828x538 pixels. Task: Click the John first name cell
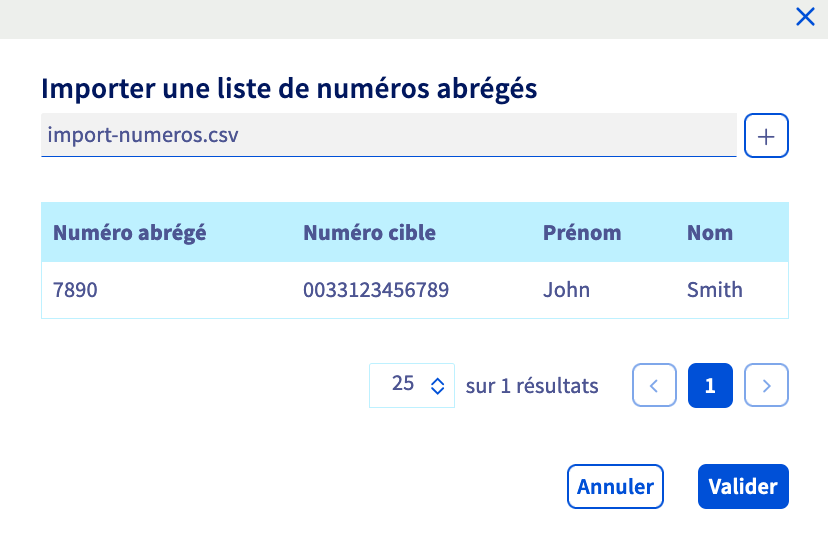pyautogui.click(x=566, y=290)
